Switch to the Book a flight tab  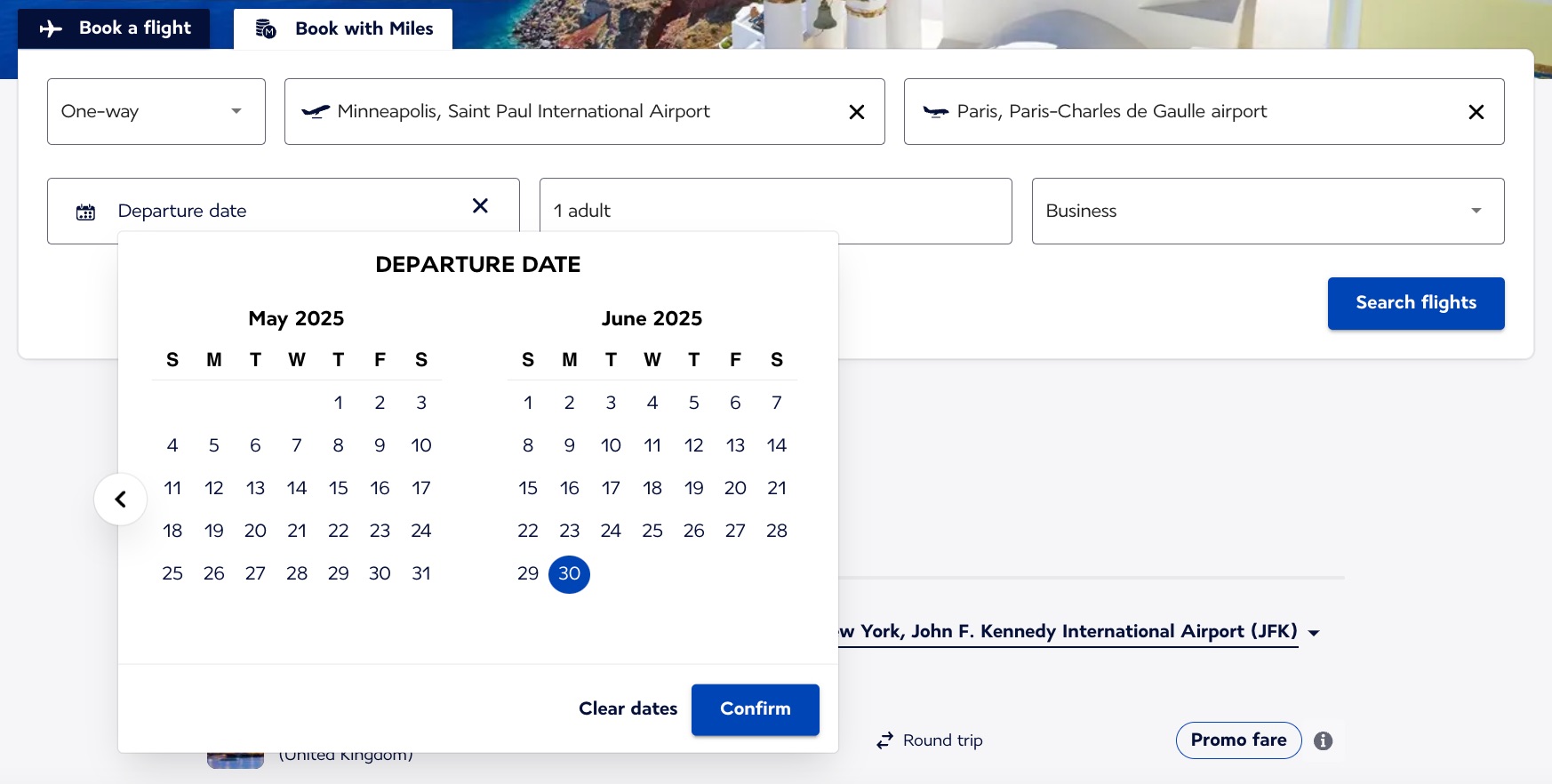[x=113, y=28]
